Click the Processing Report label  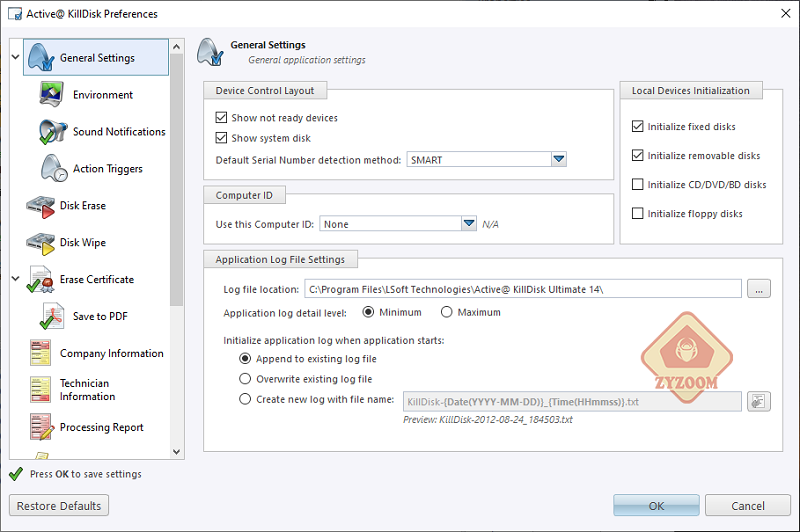102,427
